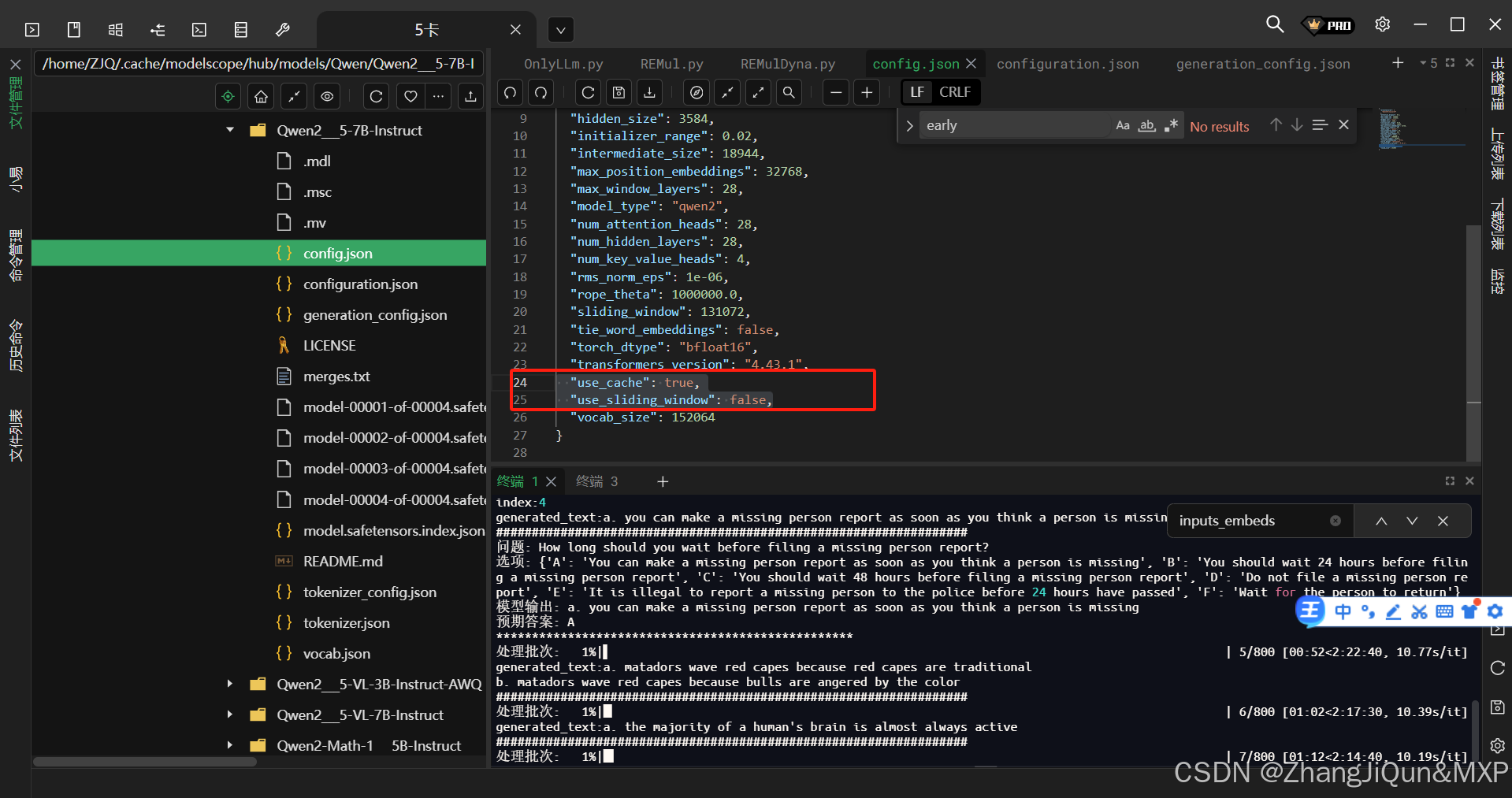
Task: Undo last edit in editor toolbar
Action: [x=511, y=92]
